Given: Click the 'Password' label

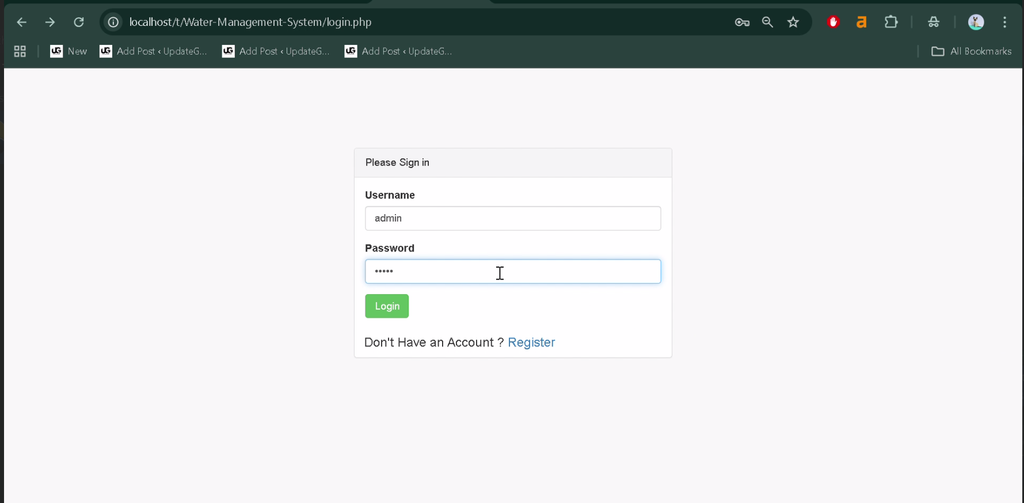Looking at the screenshot, I should click(389, 248).
